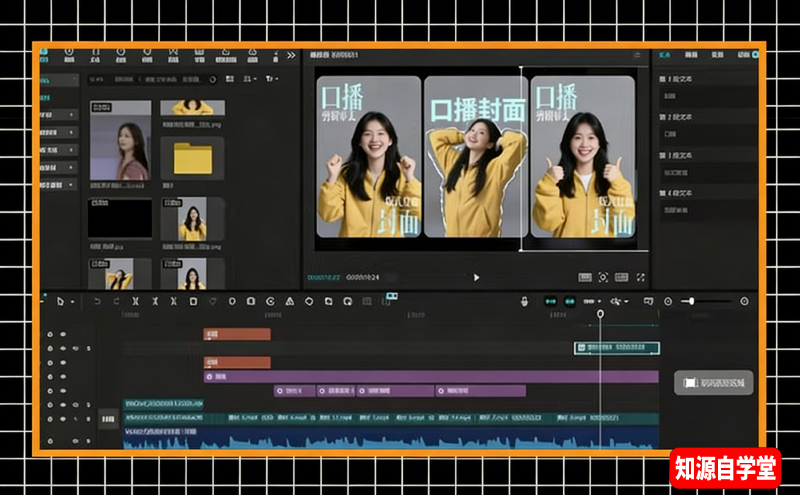Click the microphone record icon
Screen dimensions: 800x495
coord(524,301)
